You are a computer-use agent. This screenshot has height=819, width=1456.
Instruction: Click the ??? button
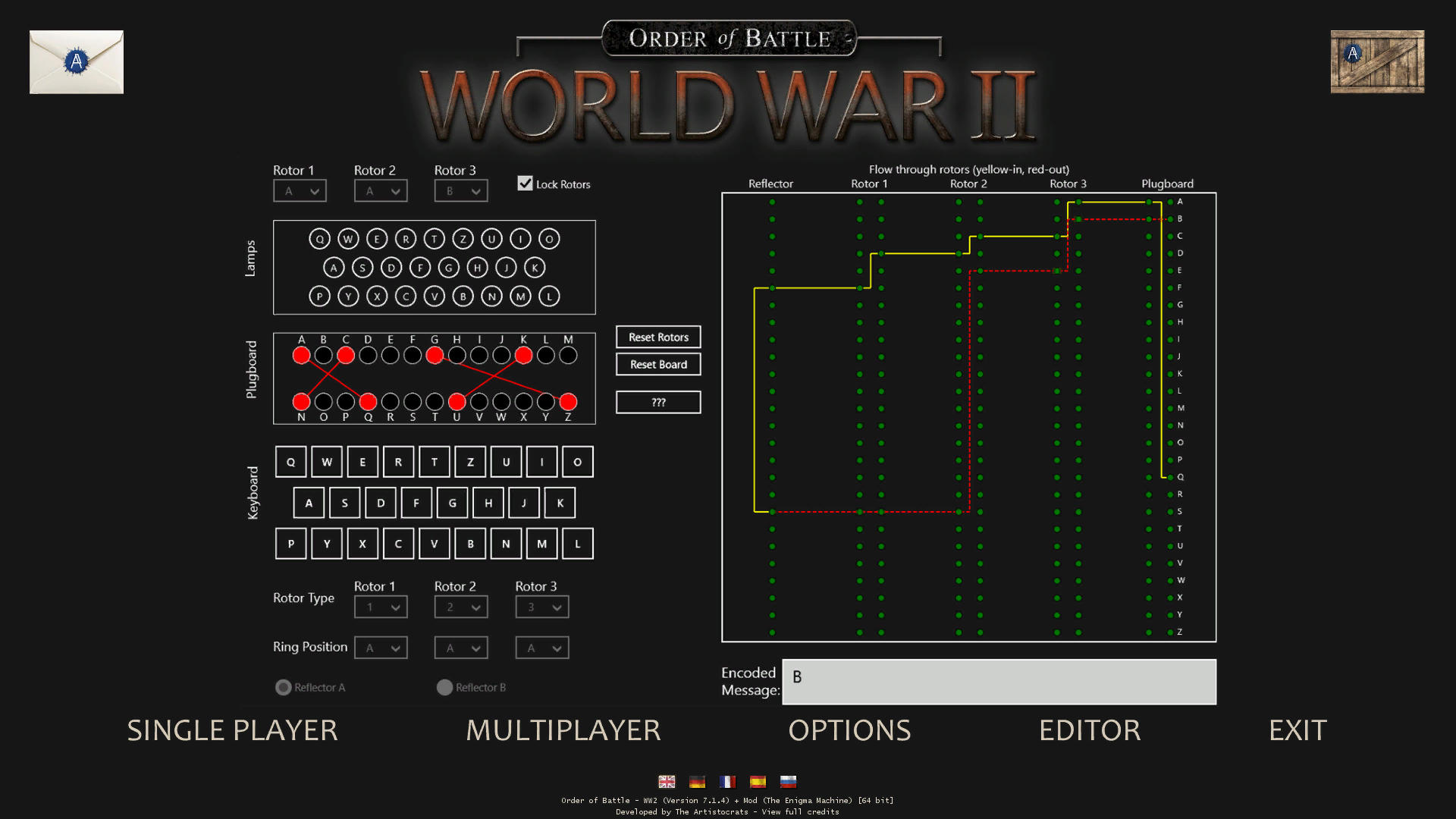point(658,402)
